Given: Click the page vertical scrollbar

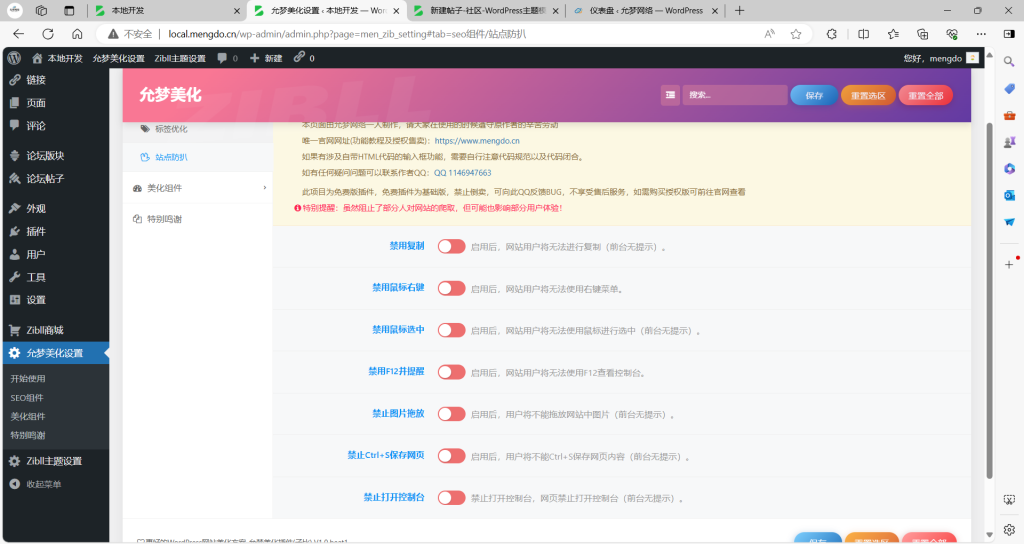Looking at the screenshot, I should coord(989,300).
